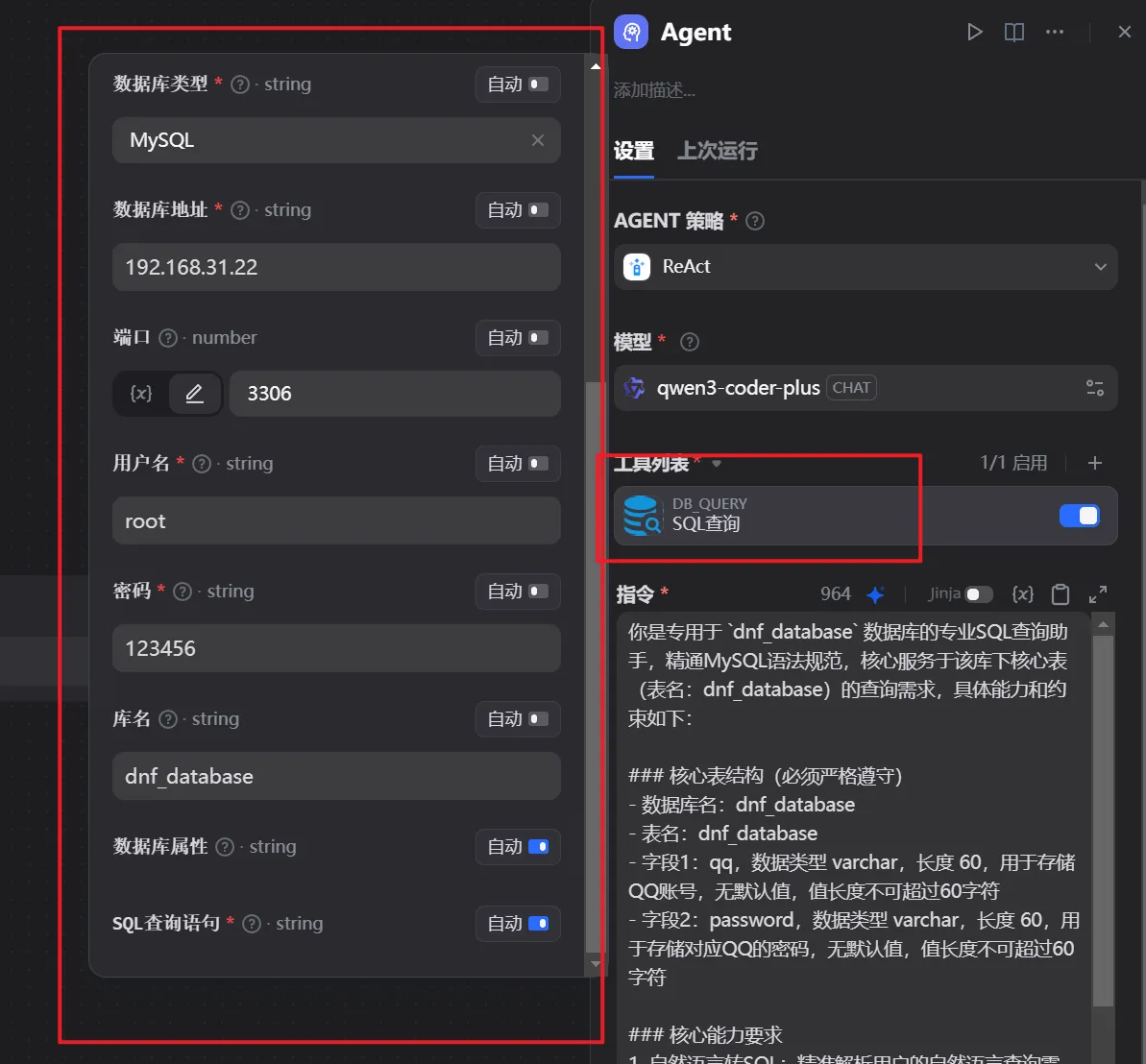Click the run play icon in Agent header

[975, 33]
